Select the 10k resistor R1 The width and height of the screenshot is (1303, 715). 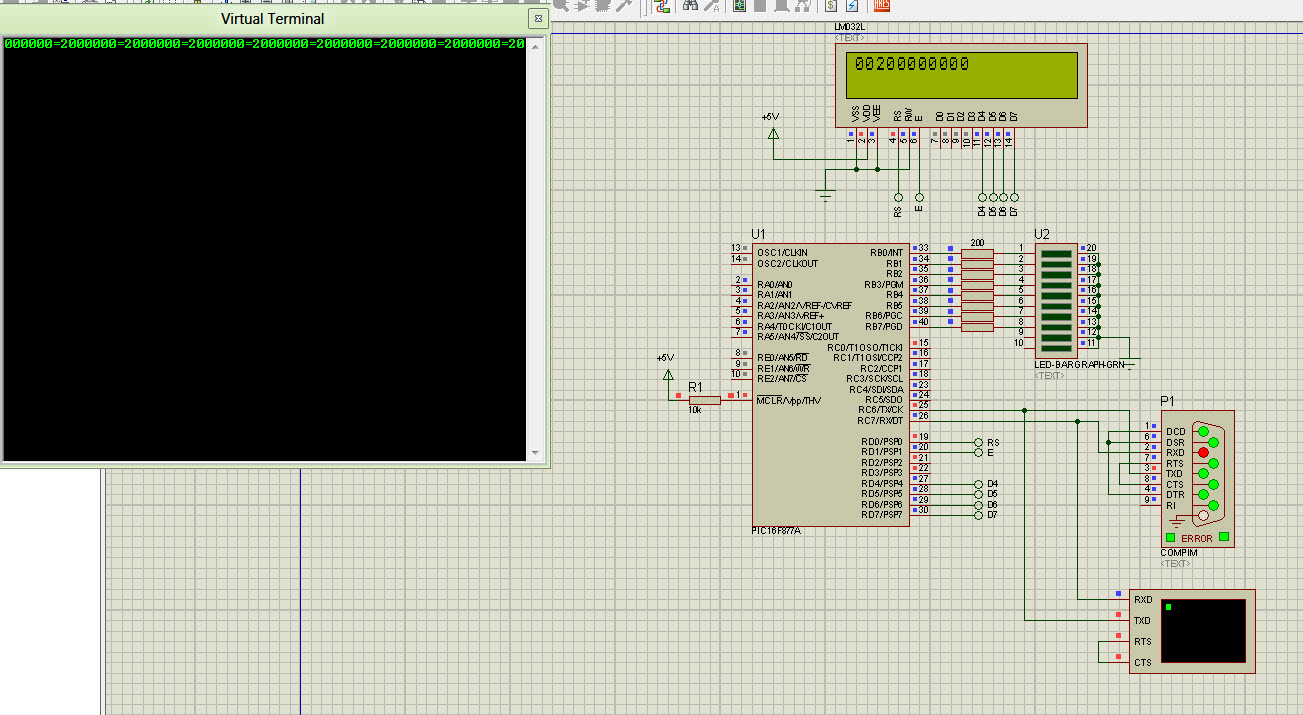(705, 400)
